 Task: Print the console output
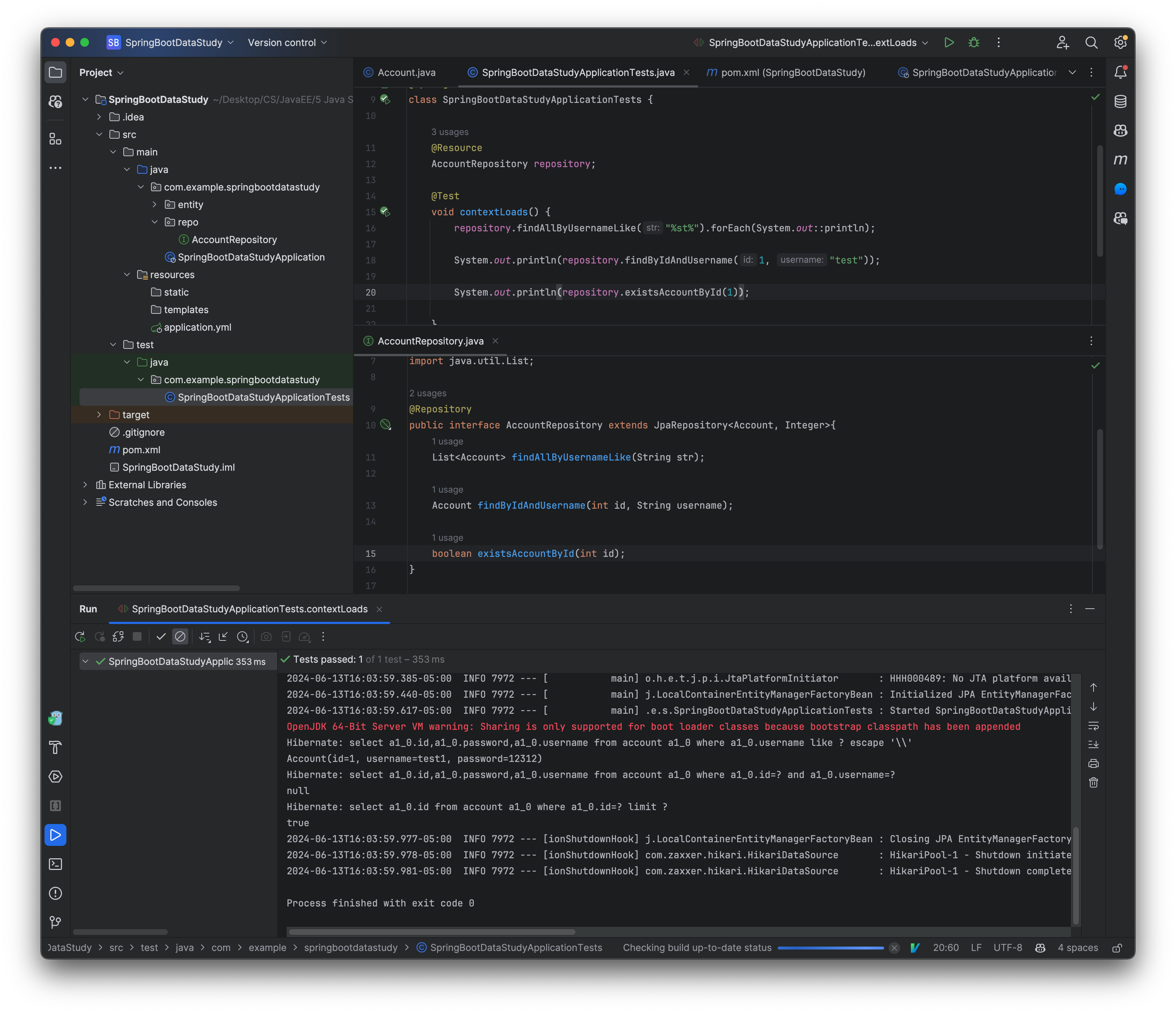tap(1094, 763)
